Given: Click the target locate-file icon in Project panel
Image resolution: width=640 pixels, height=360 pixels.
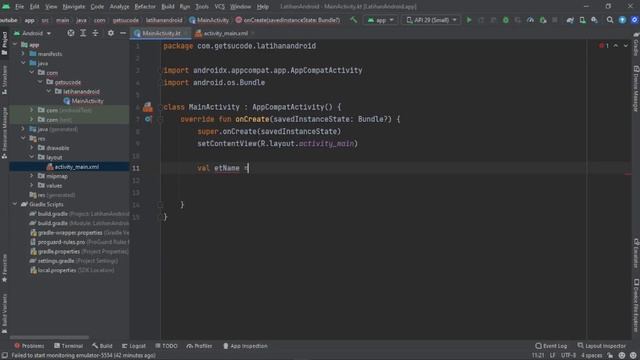Looking at the screenshot, I should pyautogui.click(x=71, y=33).
